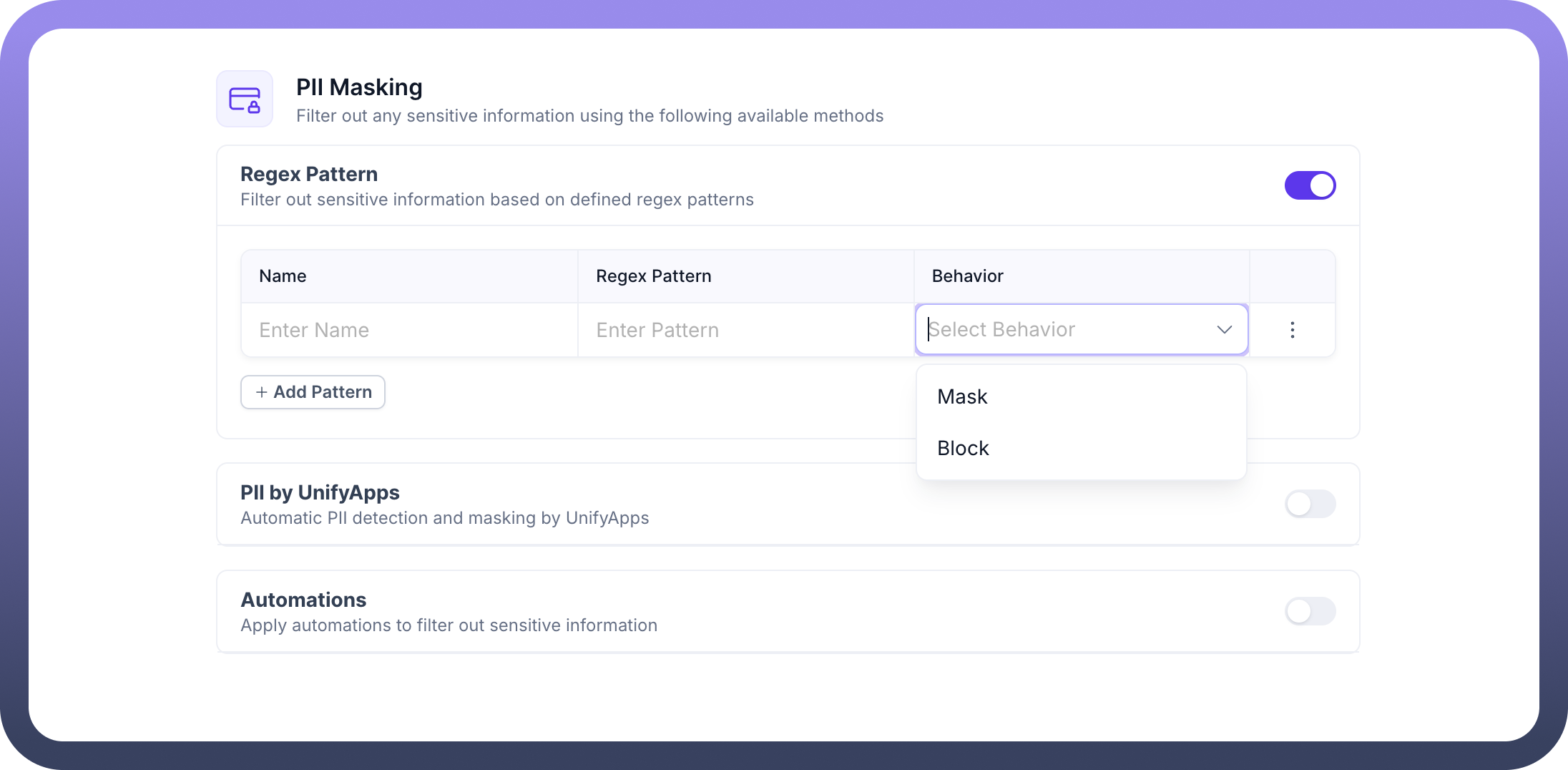Click the PII Masking card-lock icon
The width and height of the screenshot is (1568, 770).
click(245, 99)
